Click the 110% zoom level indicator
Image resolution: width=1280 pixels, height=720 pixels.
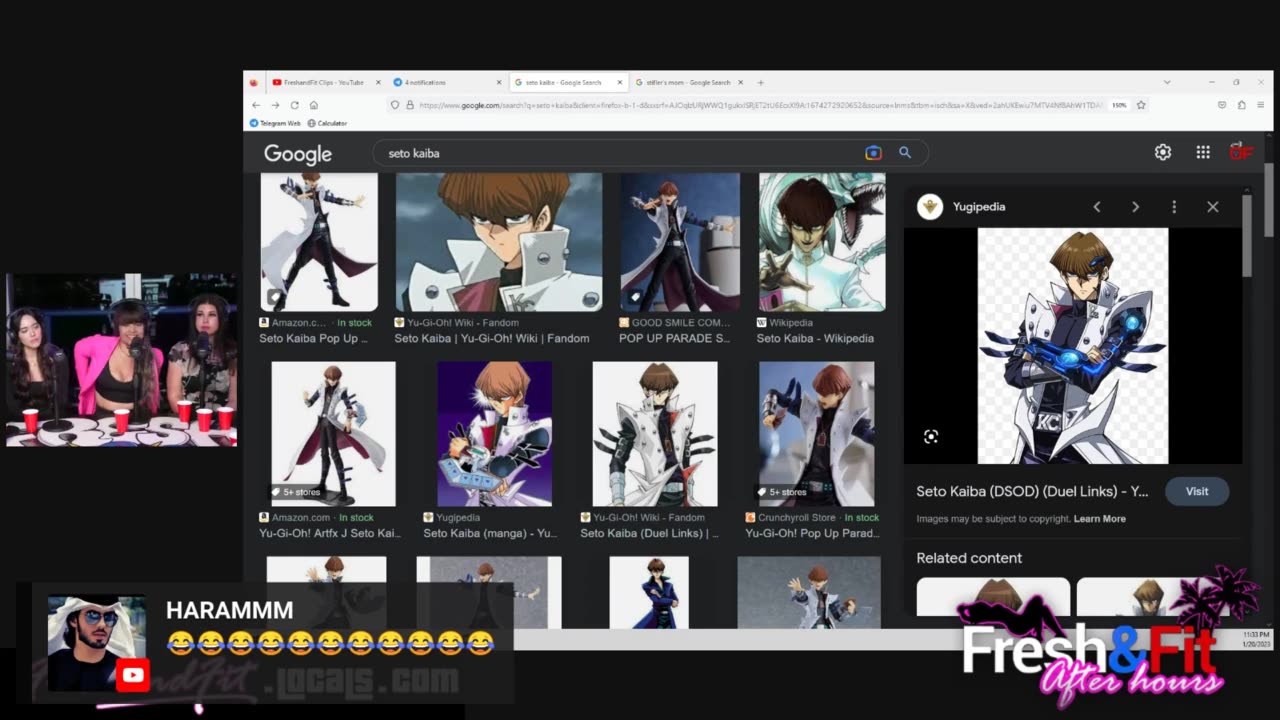[1119, 105]
